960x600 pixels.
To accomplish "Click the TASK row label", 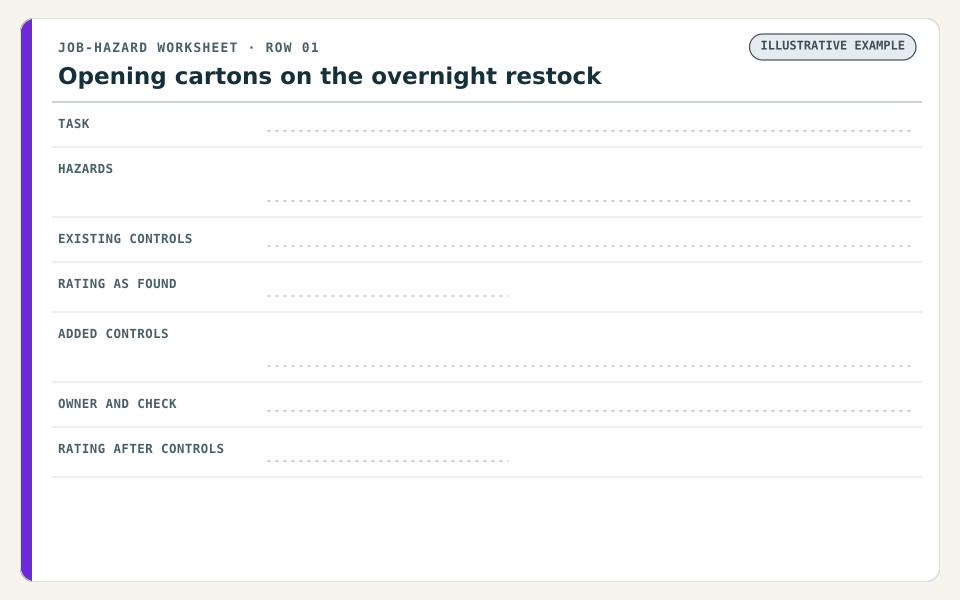I will click(73, 124).
